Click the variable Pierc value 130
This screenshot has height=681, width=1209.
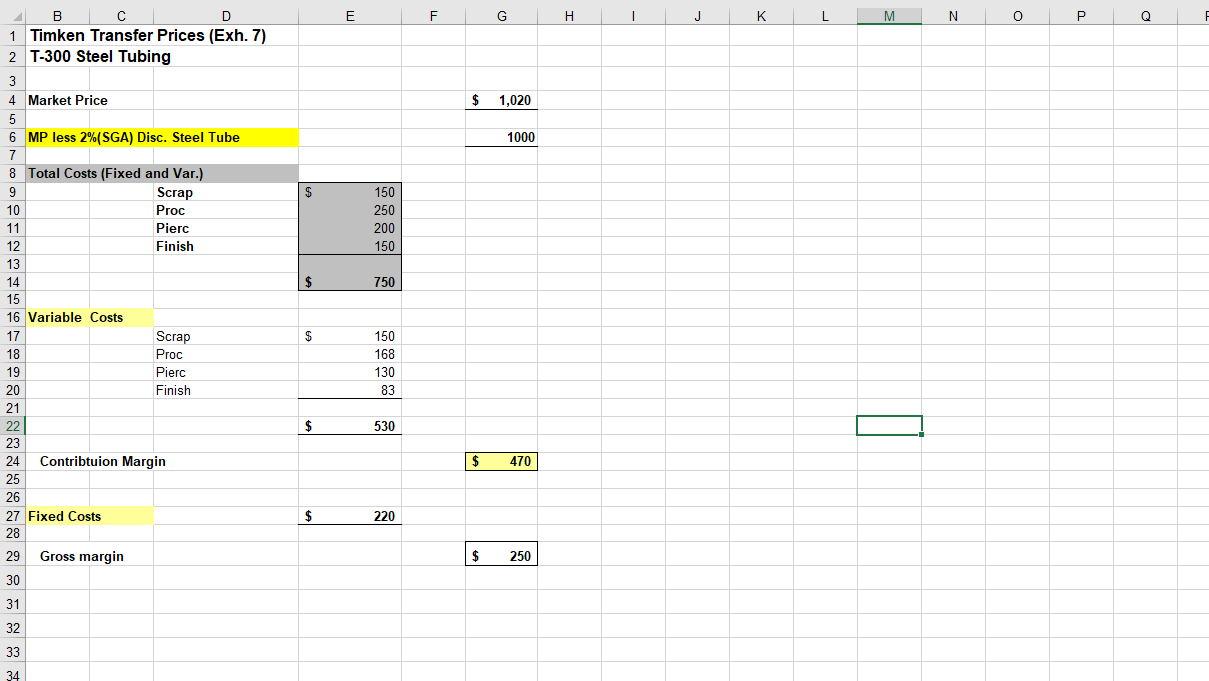pyautogui.click(x=350, y=372)
